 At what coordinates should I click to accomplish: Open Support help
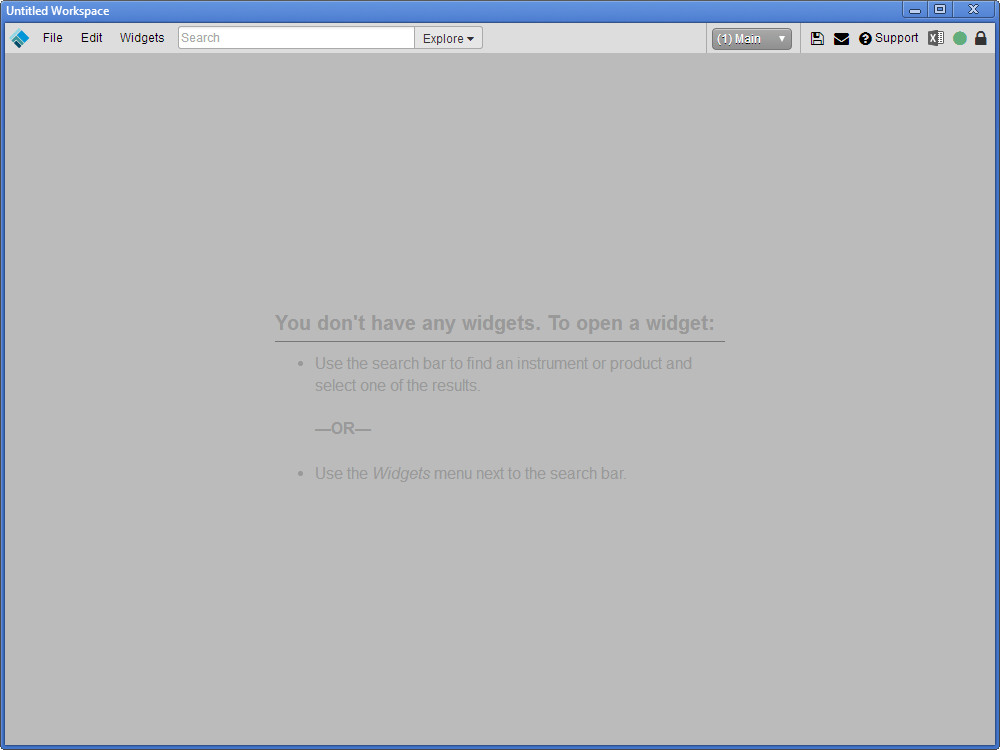tap(888, 38)
